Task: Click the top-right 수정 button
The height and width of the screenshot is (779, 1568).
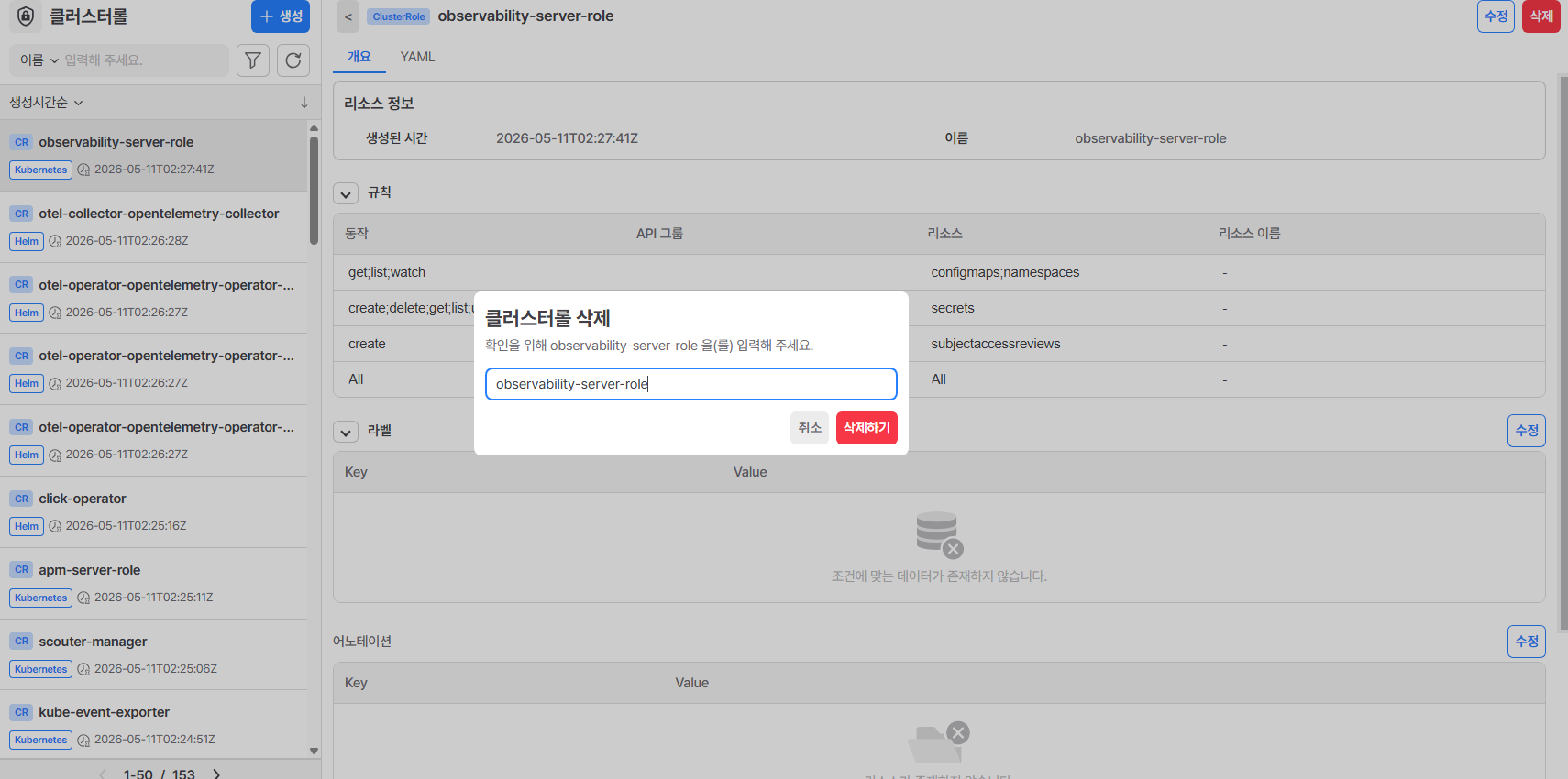Action: tap(1496, 16)
